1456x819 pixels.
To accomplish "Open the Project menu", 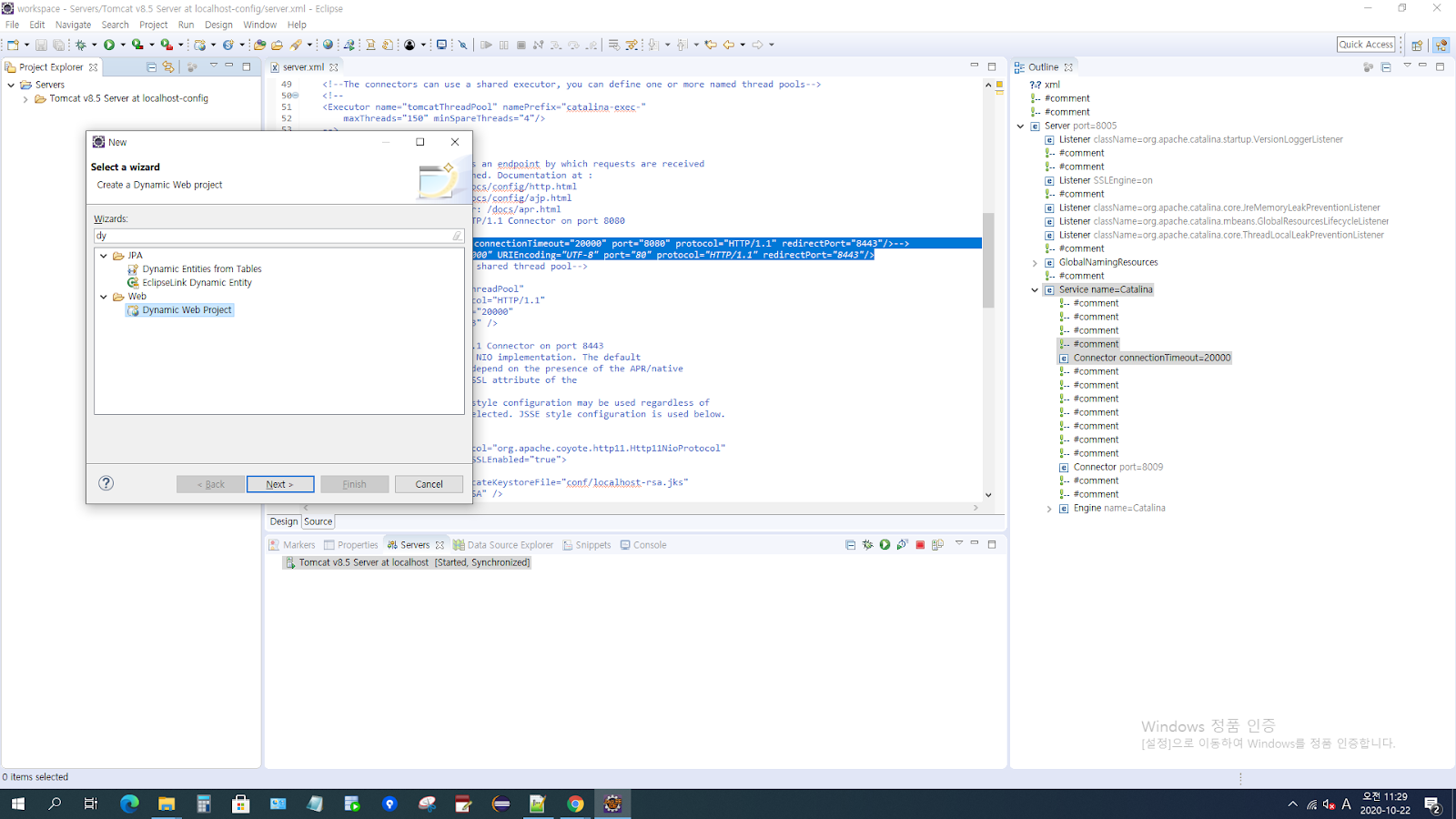I will point(153,25).
